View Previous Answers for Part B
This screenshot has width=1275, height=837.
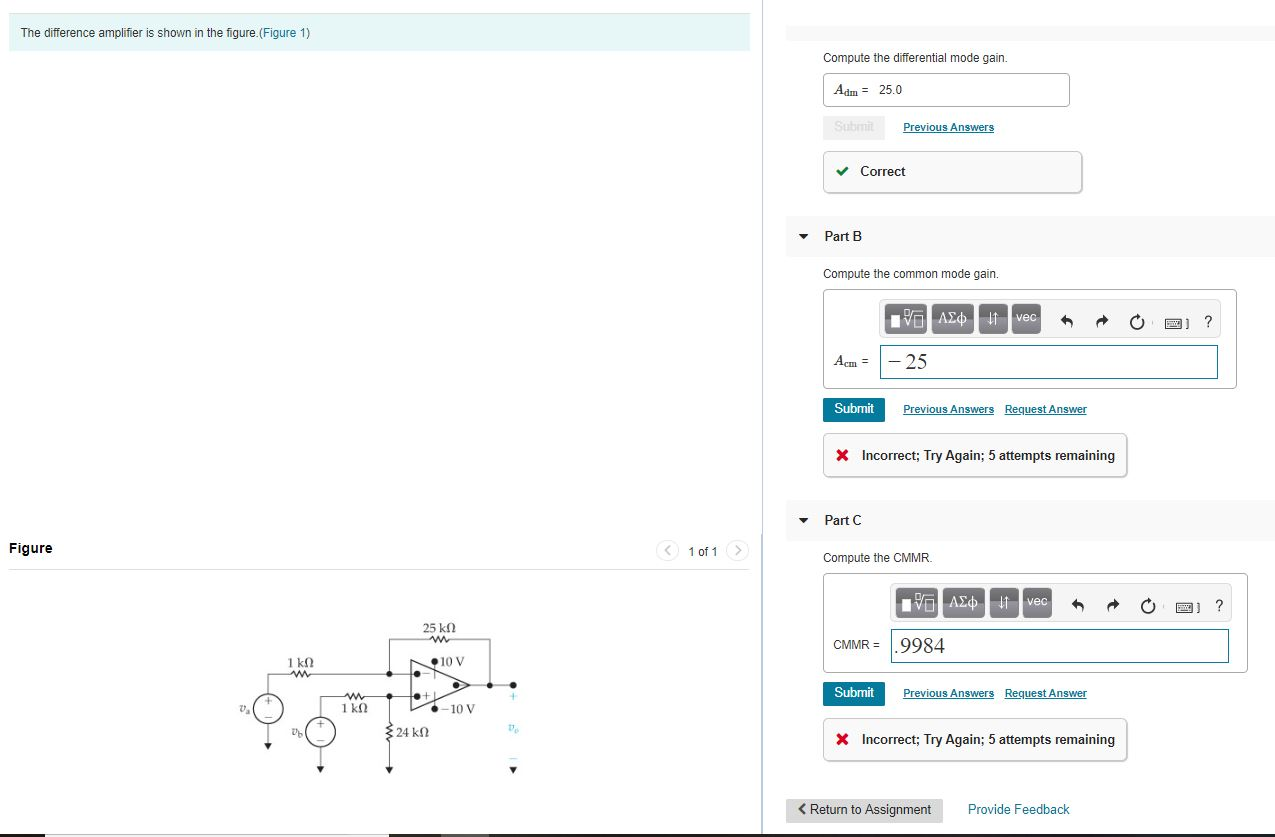(x=948, y=409)
